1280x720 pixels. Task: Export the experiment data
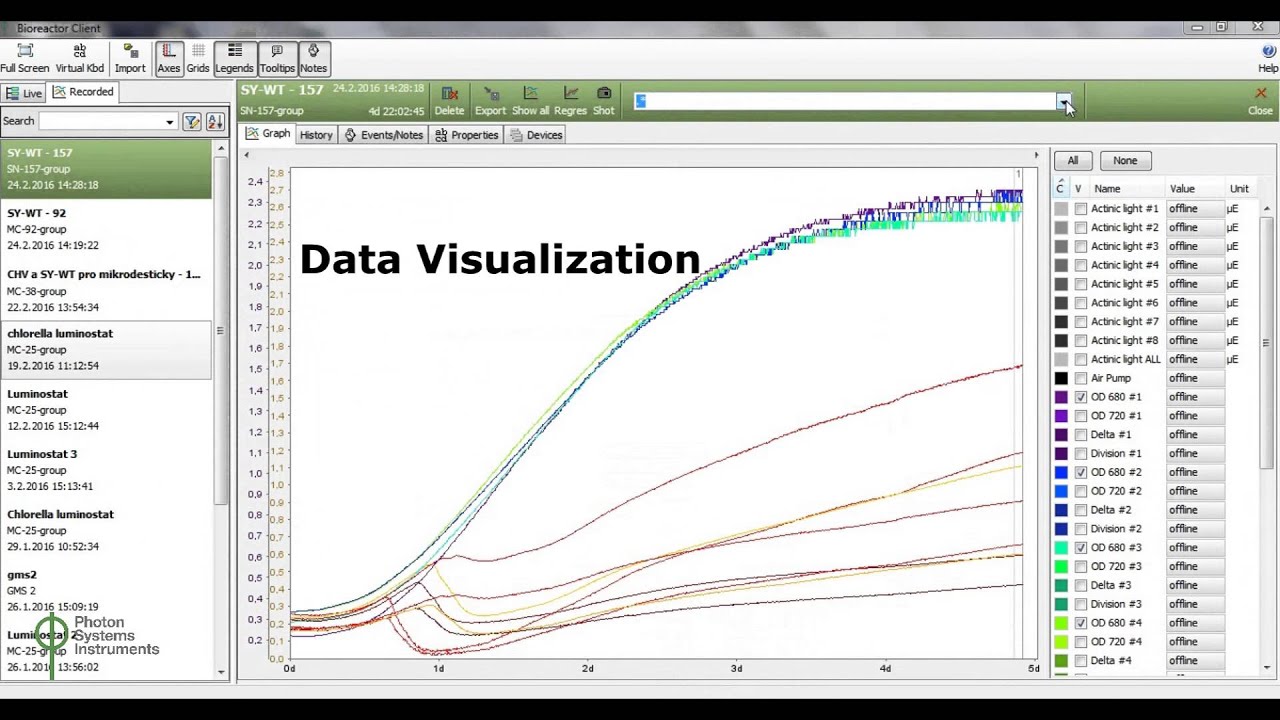click(x=490, y=100)
